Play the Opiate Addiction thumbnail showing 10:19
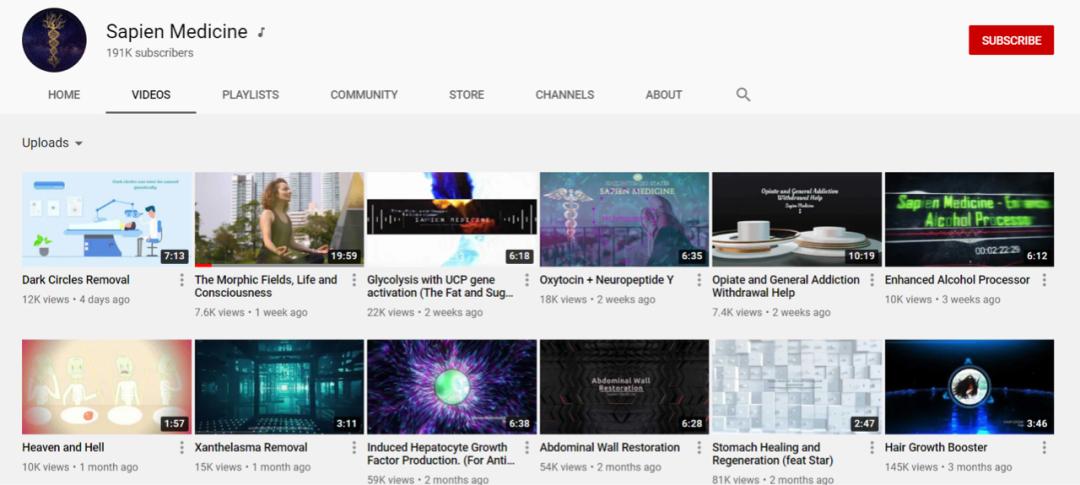 (797, 219)
